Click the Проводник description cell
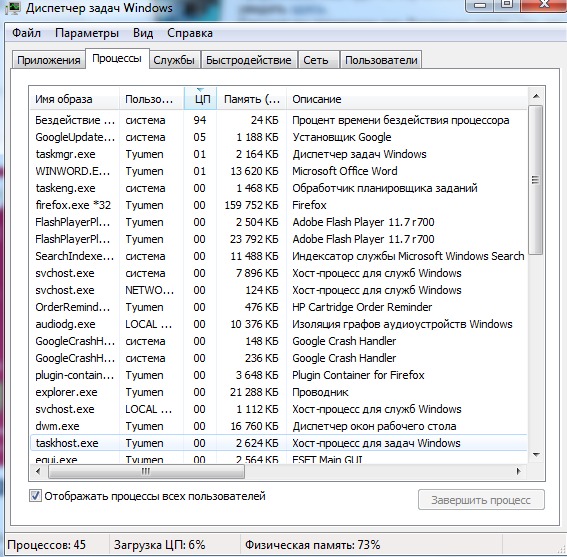 coord(320,392)
